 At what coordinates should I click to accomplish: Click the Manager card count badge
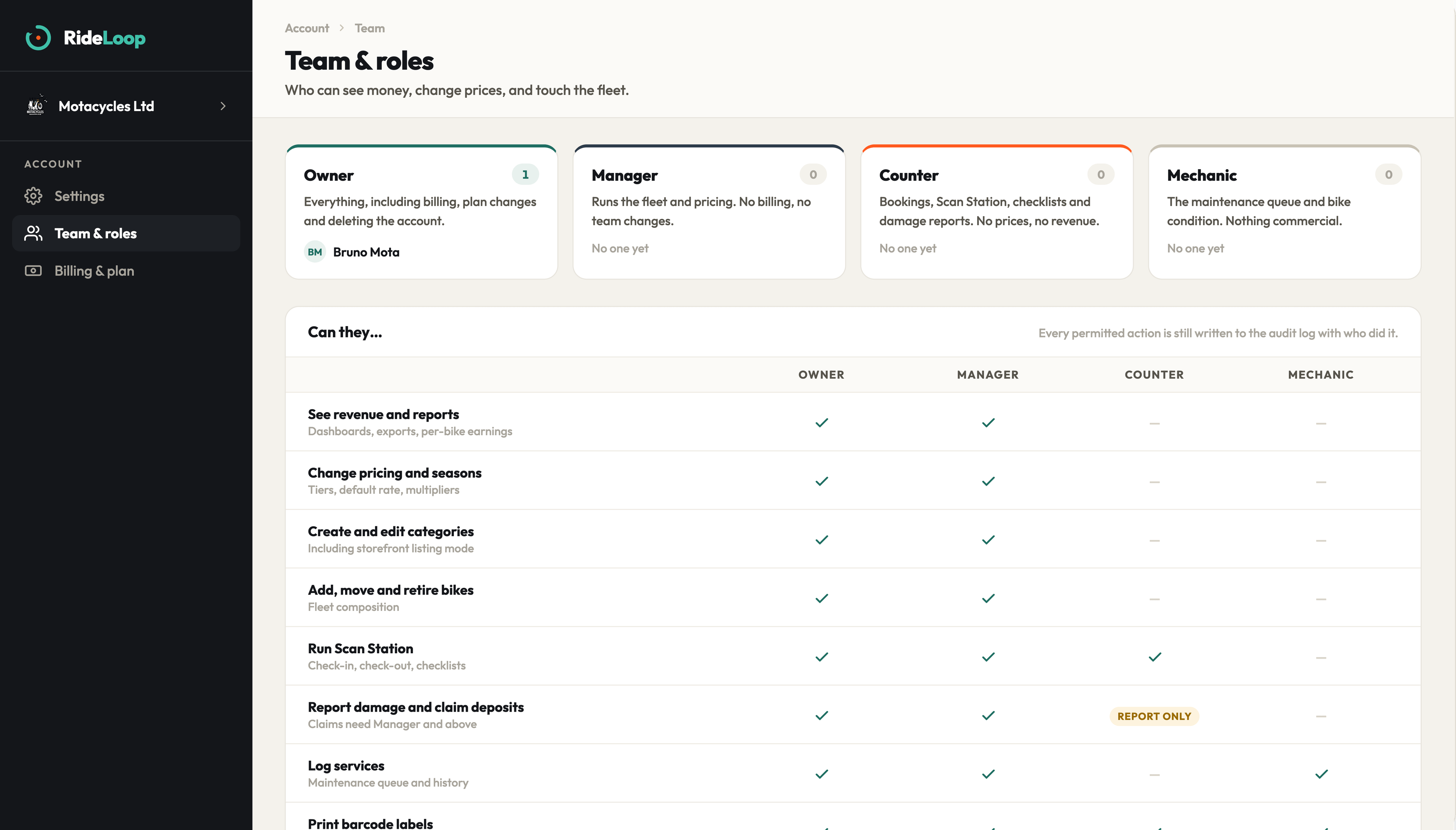(x=813, y=174)
